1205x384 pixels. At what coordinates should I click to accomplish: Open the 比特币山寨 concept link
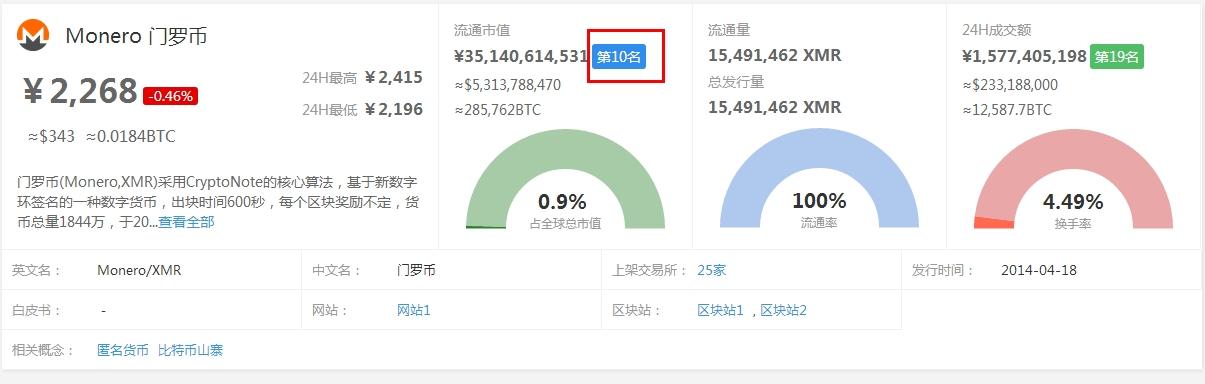[191, 350]
